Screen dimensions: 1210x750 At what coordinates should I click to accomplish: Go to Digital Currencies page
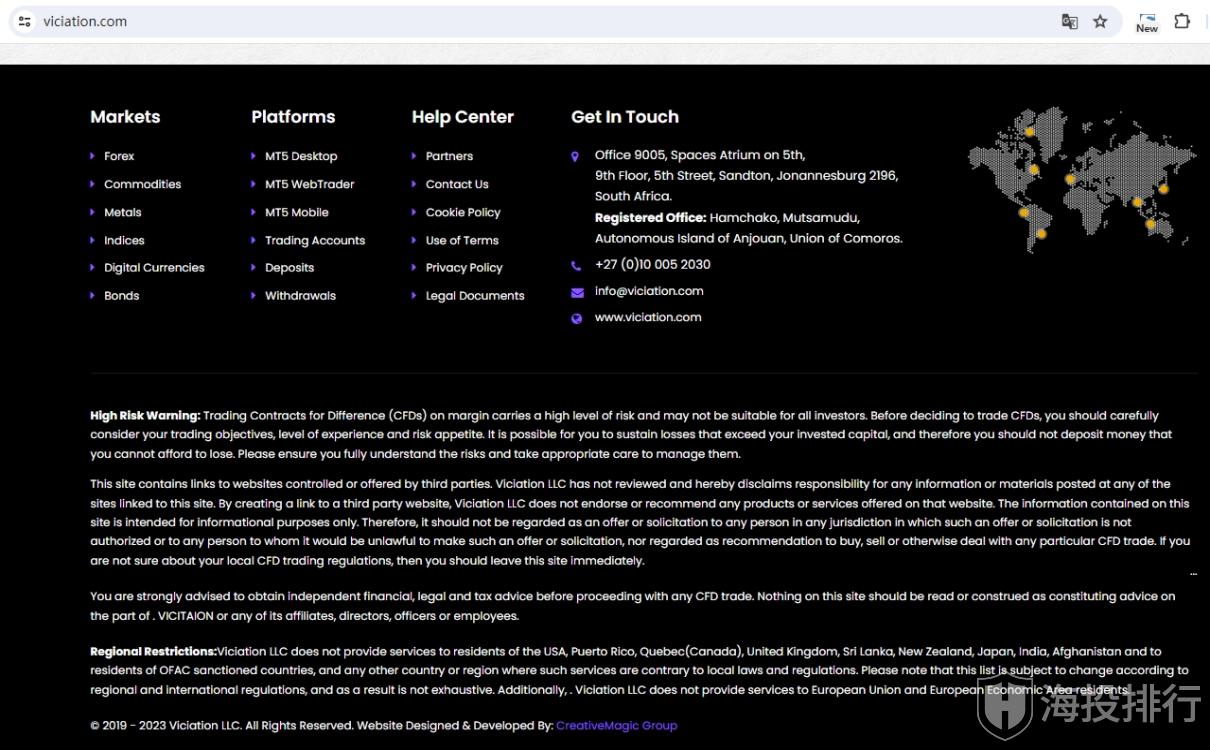pos(154,268)
